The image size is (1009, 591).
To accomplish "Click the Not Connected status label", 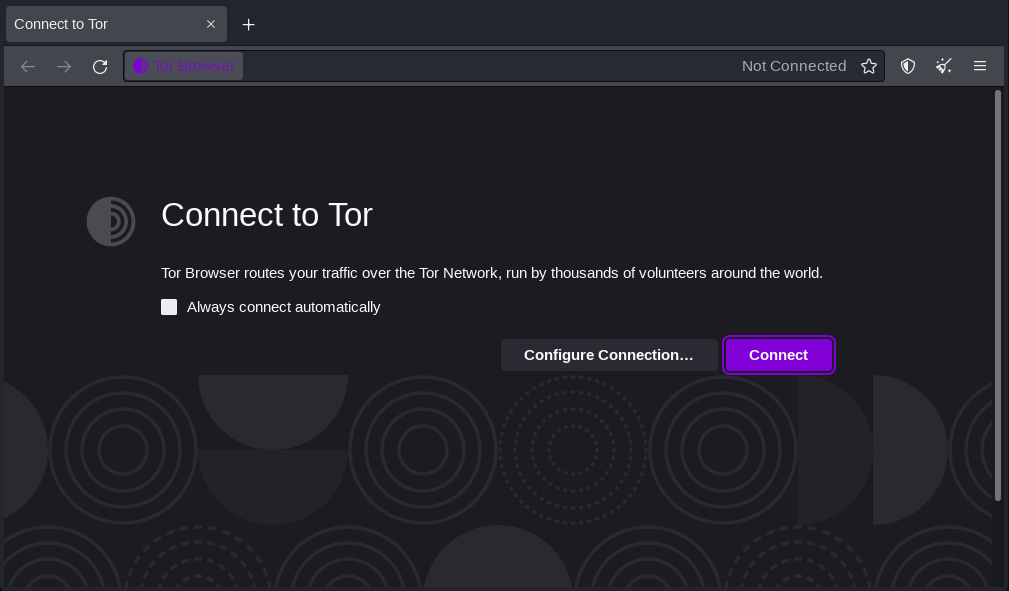I will click(794, 66).
